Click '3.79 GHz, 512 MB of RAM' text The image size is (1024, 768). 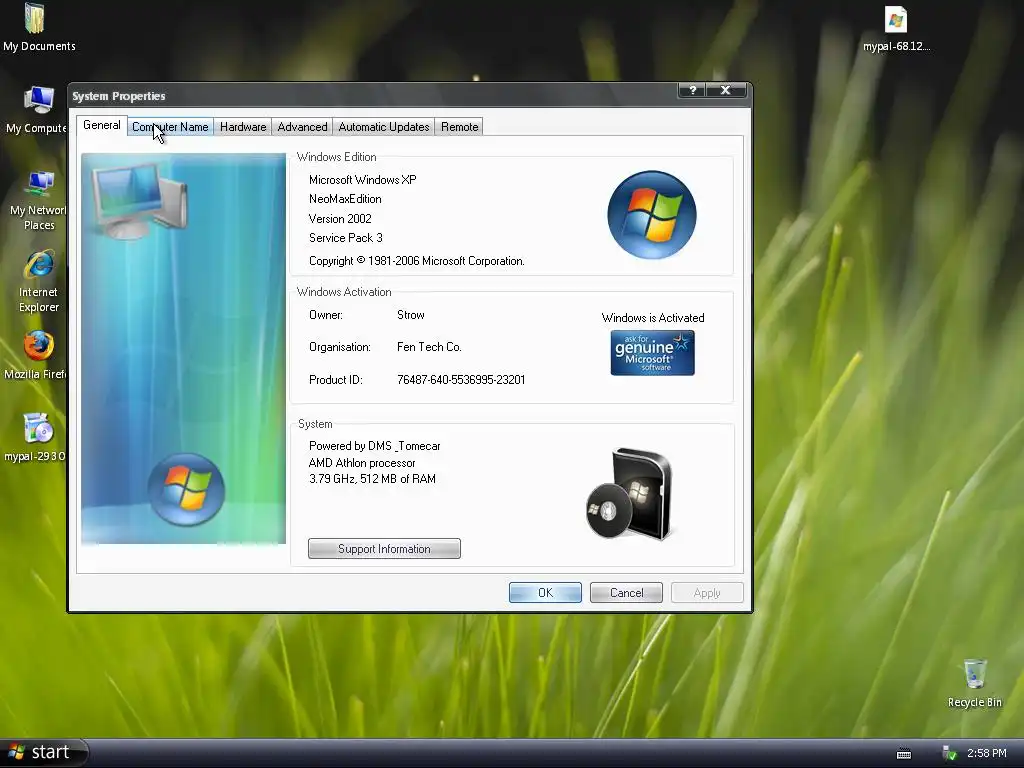372,479
